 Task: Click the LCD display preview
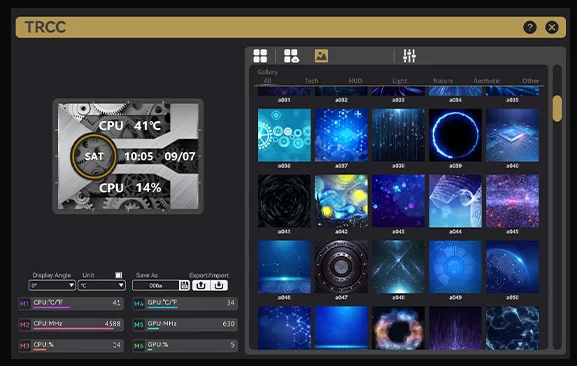128,156
